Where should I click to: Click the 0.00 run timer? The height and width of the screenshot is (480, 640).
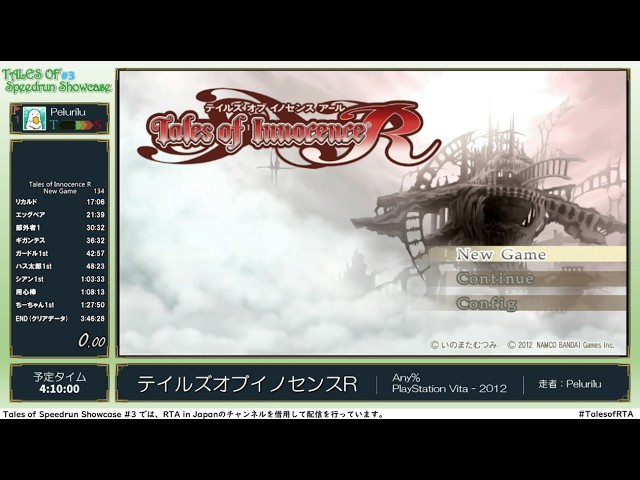[92, 340]
